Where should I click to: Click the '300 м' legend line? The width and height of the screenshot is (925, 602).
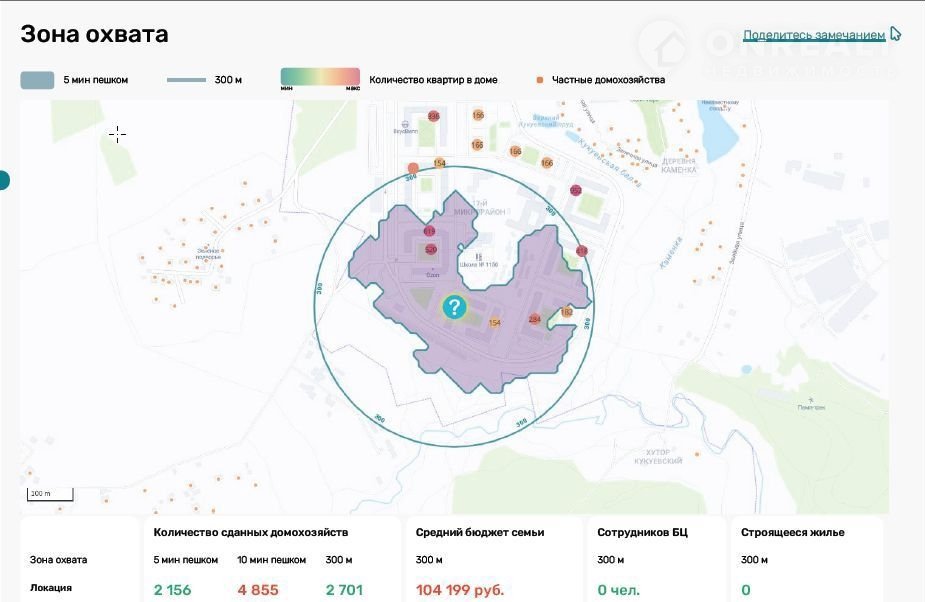point(186,80)
